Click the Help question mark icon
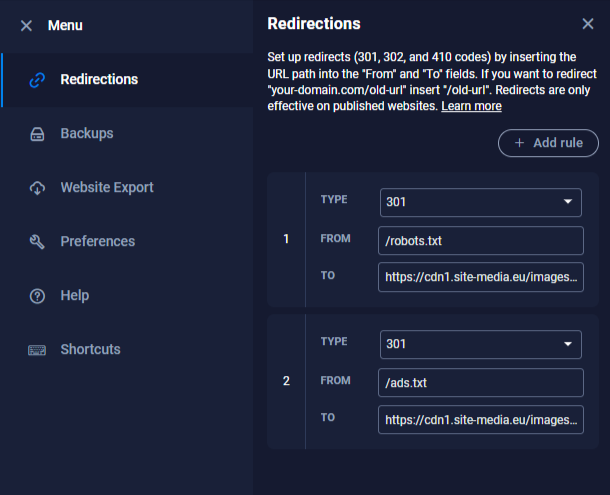This screenshot has width=610, height=495. tap(37, 296)
